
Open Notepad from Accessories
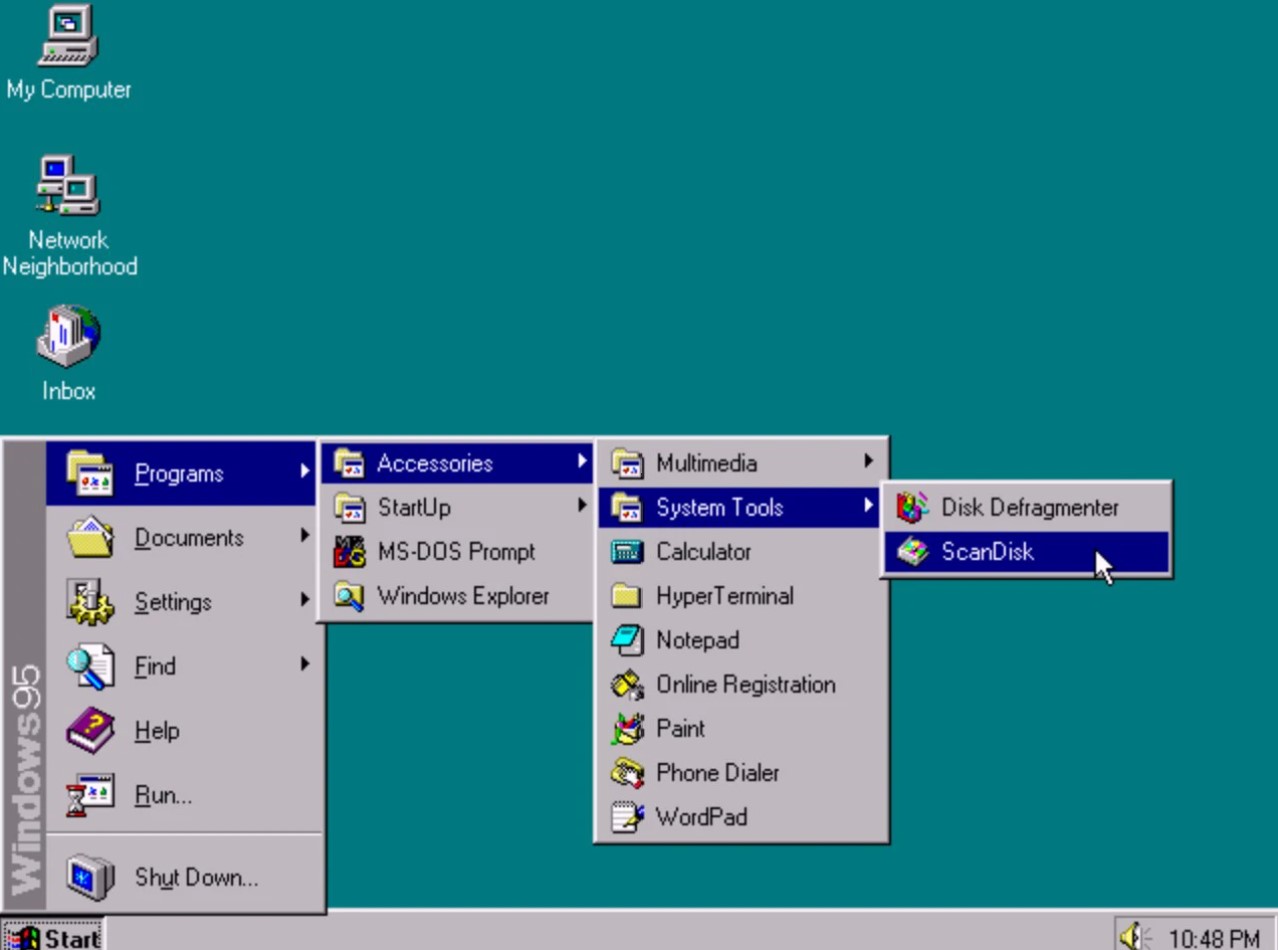click(x=697, y=640)
